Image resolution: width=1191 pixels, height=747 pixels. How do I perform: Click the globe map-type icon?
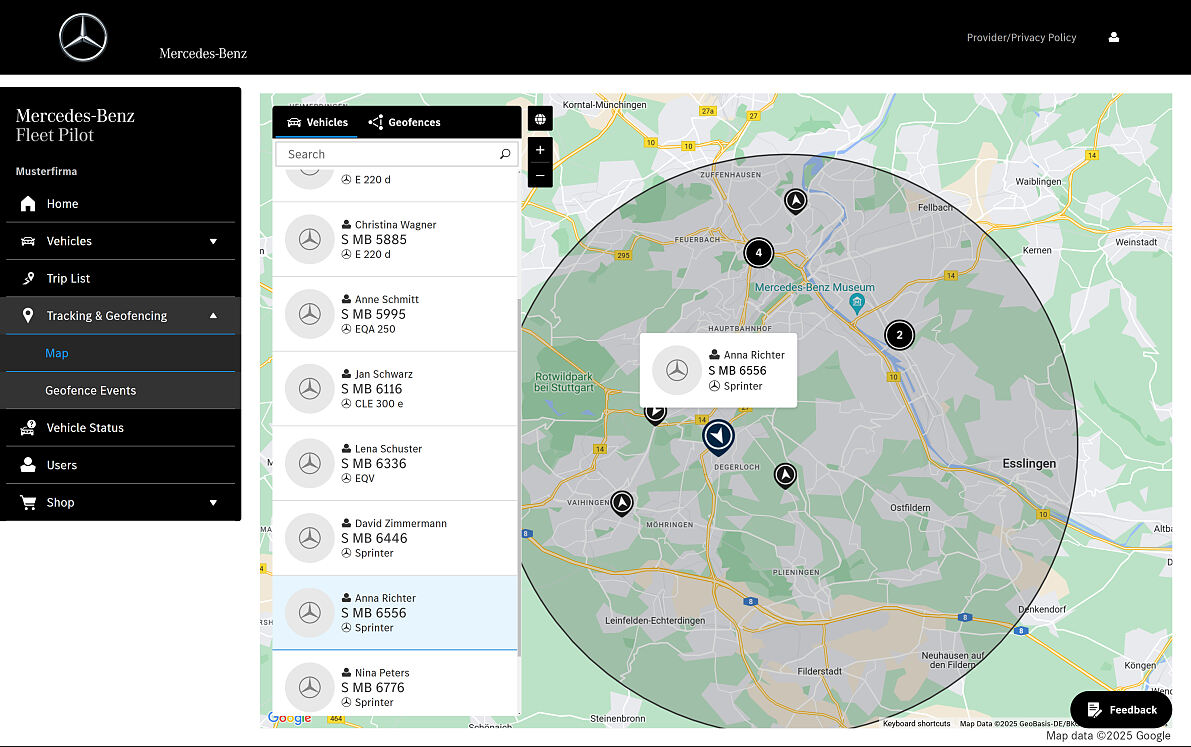[x=540, y=120]
